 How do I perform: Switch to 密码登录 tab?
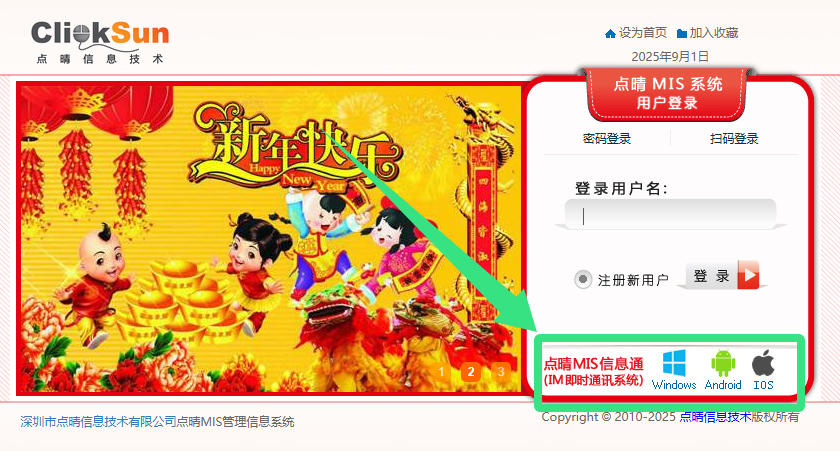tap(606, 139)
